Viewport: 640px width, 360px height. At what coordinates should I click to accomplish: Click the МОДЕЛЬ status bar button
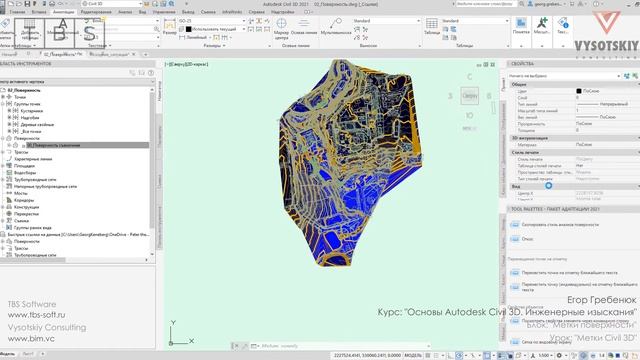point(413,356)
